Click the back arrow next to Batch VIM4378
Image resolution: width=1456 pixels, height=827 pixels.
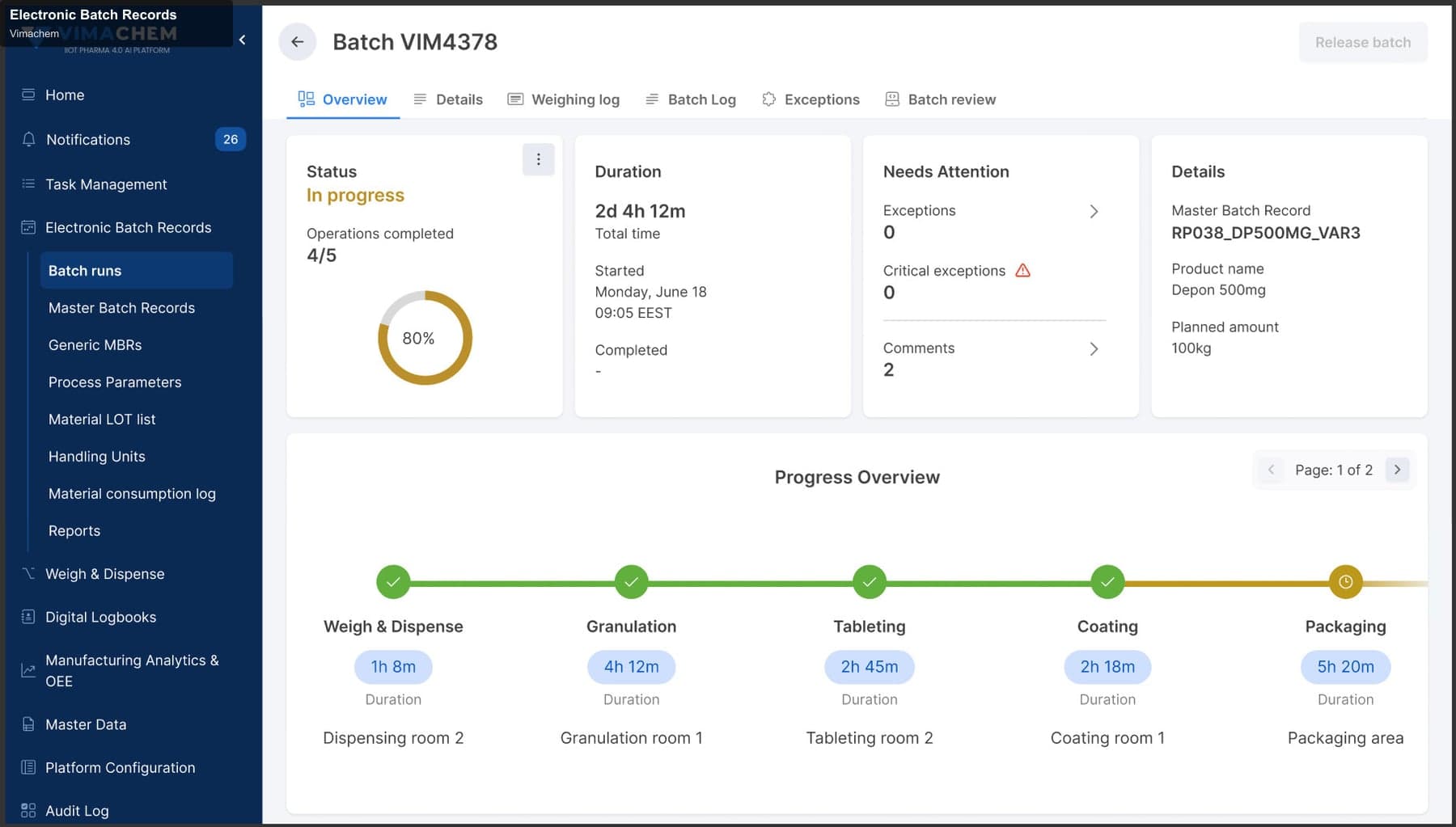coord(298,42)
